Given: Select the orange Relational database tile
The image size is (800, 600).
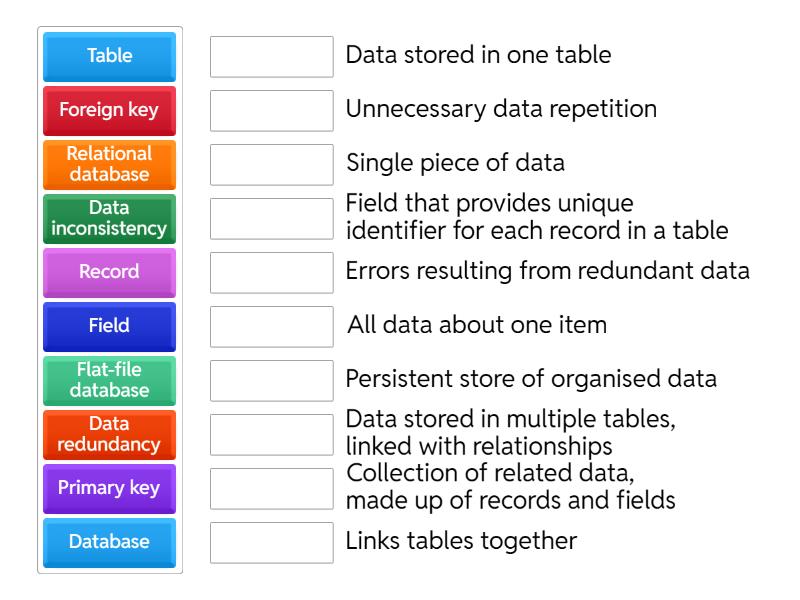Looking at the screenshot, I should click(x=109, y=165).
